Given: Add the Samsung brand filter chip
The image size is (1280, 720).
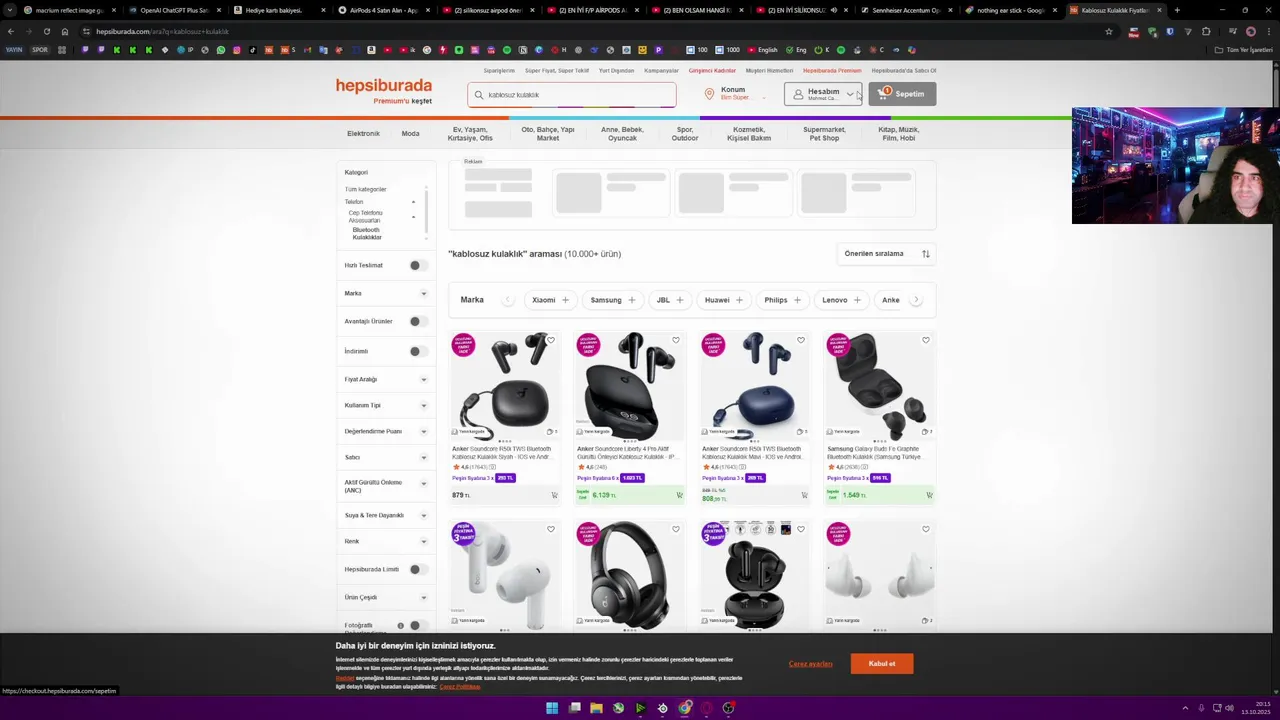Looking at the screenshot, I should tap(612, 300).
